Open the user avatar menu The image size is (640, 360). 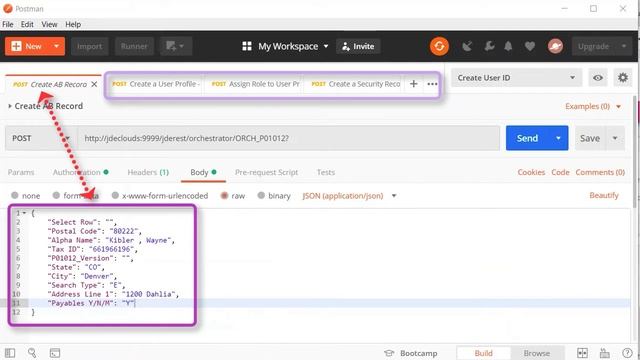point(555,46)
